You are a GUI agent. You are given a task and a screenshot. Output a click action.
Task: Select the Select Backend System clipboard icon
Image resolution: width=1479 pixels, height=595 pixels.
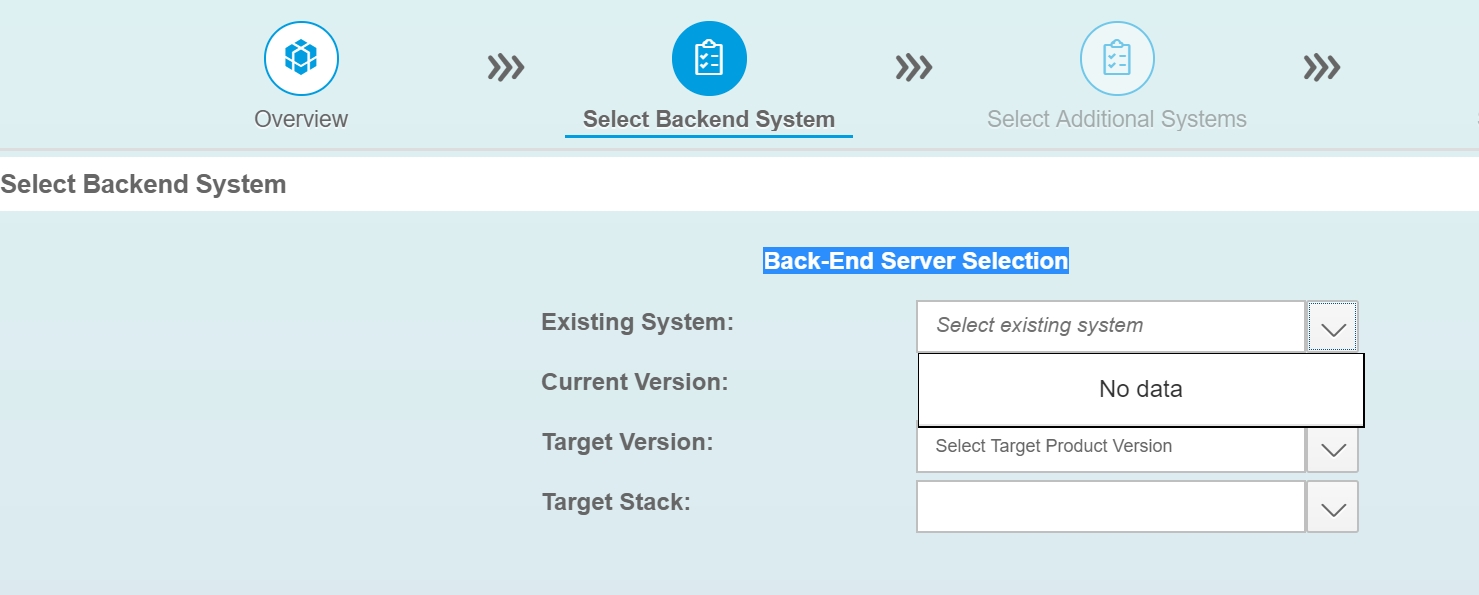click(x=709, y=58)
